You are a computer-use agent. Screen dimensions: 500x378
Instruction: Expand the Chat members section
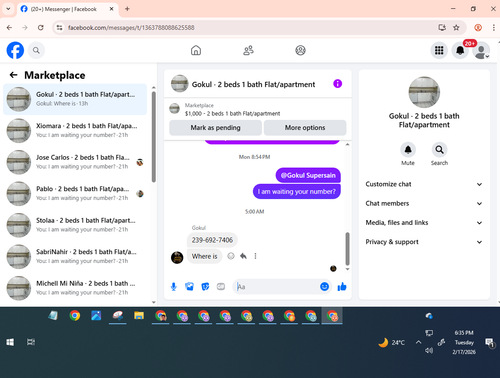pyautogui.click(x=424, y=203)
